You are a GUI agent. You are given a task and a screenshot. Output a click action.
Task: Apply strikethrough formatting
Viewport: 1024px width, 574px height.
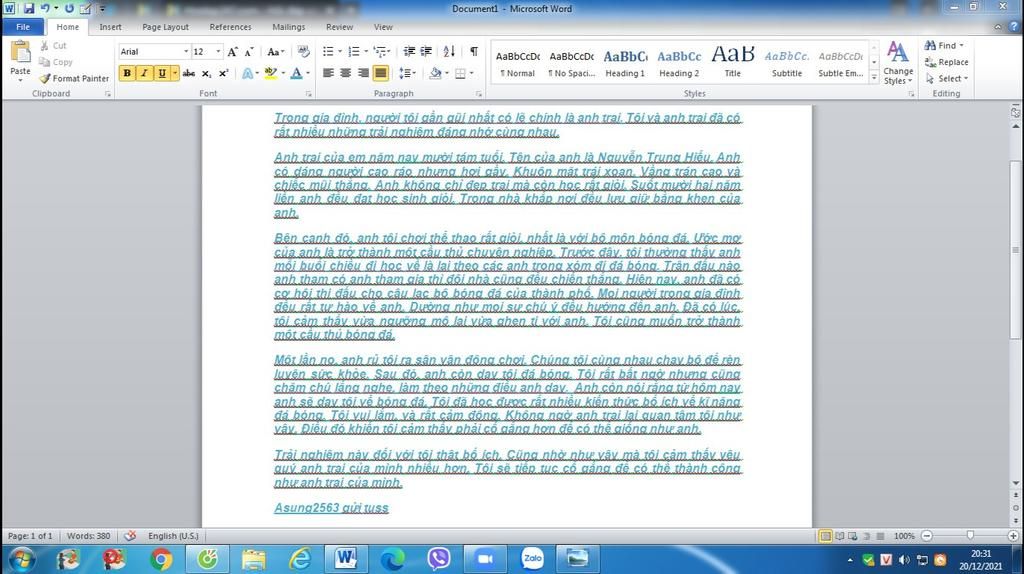coord(189,73)
